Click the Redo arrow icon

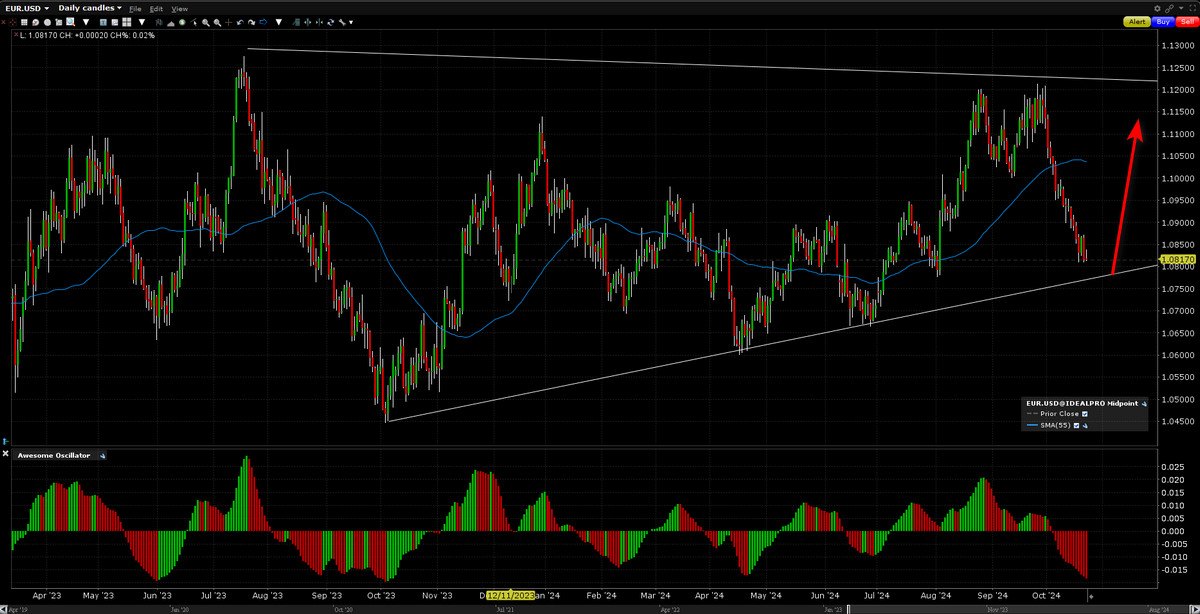click(x=251, y=21)
